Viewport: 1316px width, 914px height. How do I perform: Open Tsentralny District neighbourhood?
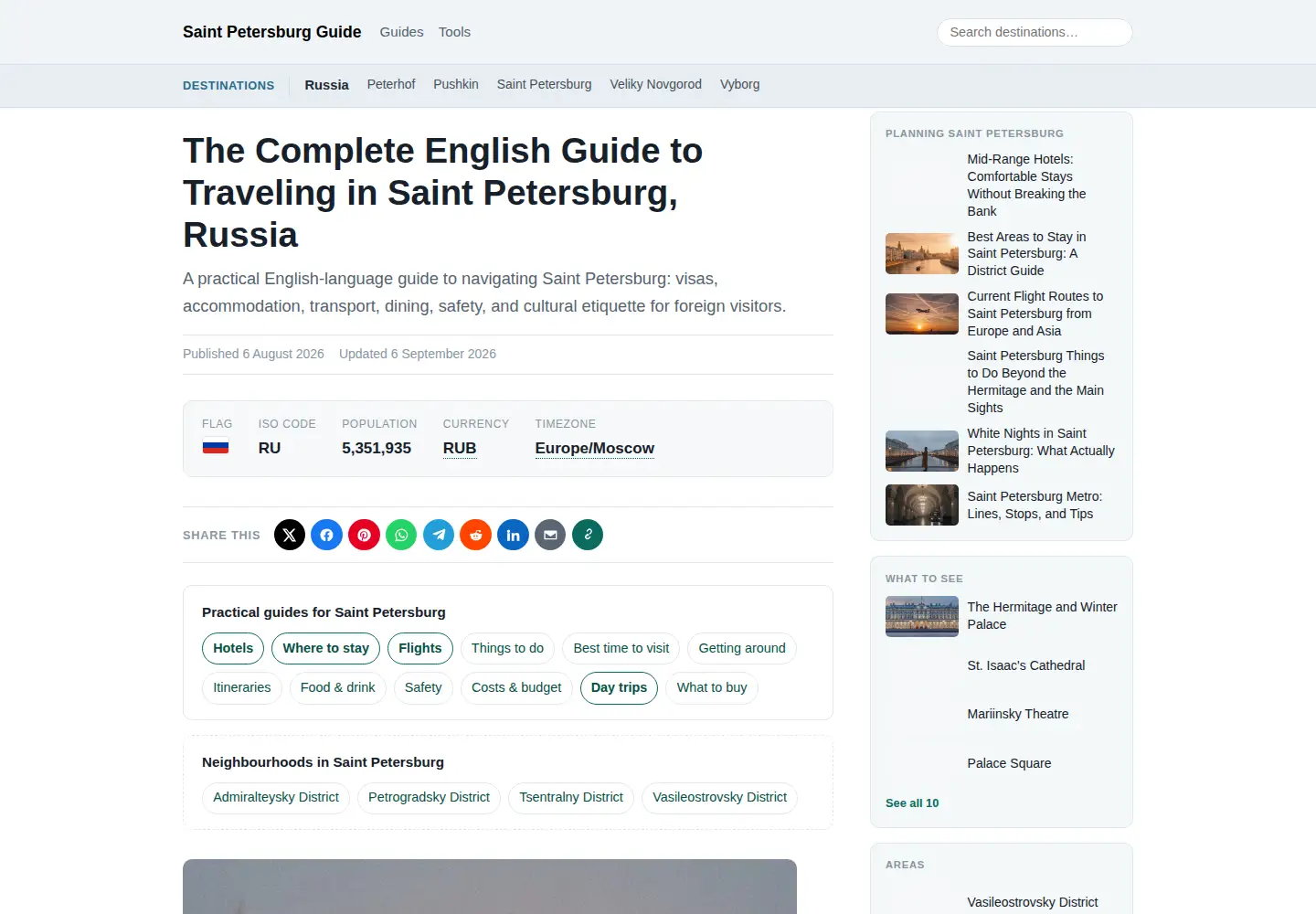(x=571, y=798)
